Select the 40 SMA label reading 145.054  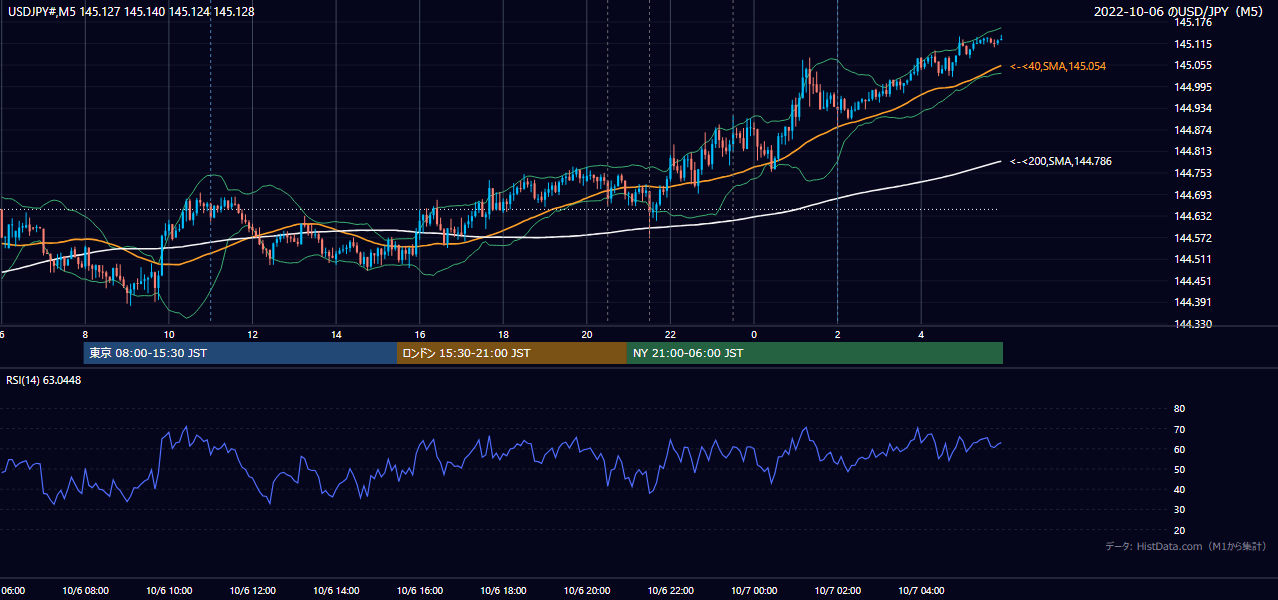1058,66
